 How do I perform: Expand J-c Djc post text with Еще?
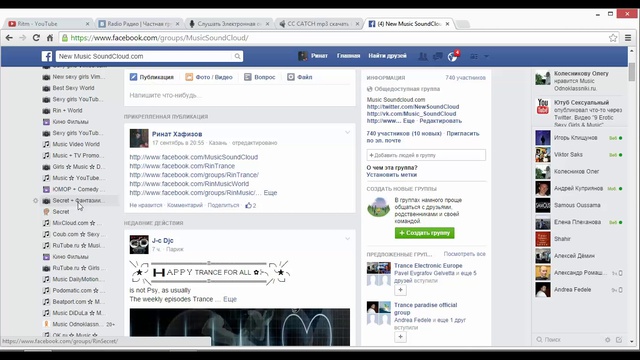click(230, 299)
